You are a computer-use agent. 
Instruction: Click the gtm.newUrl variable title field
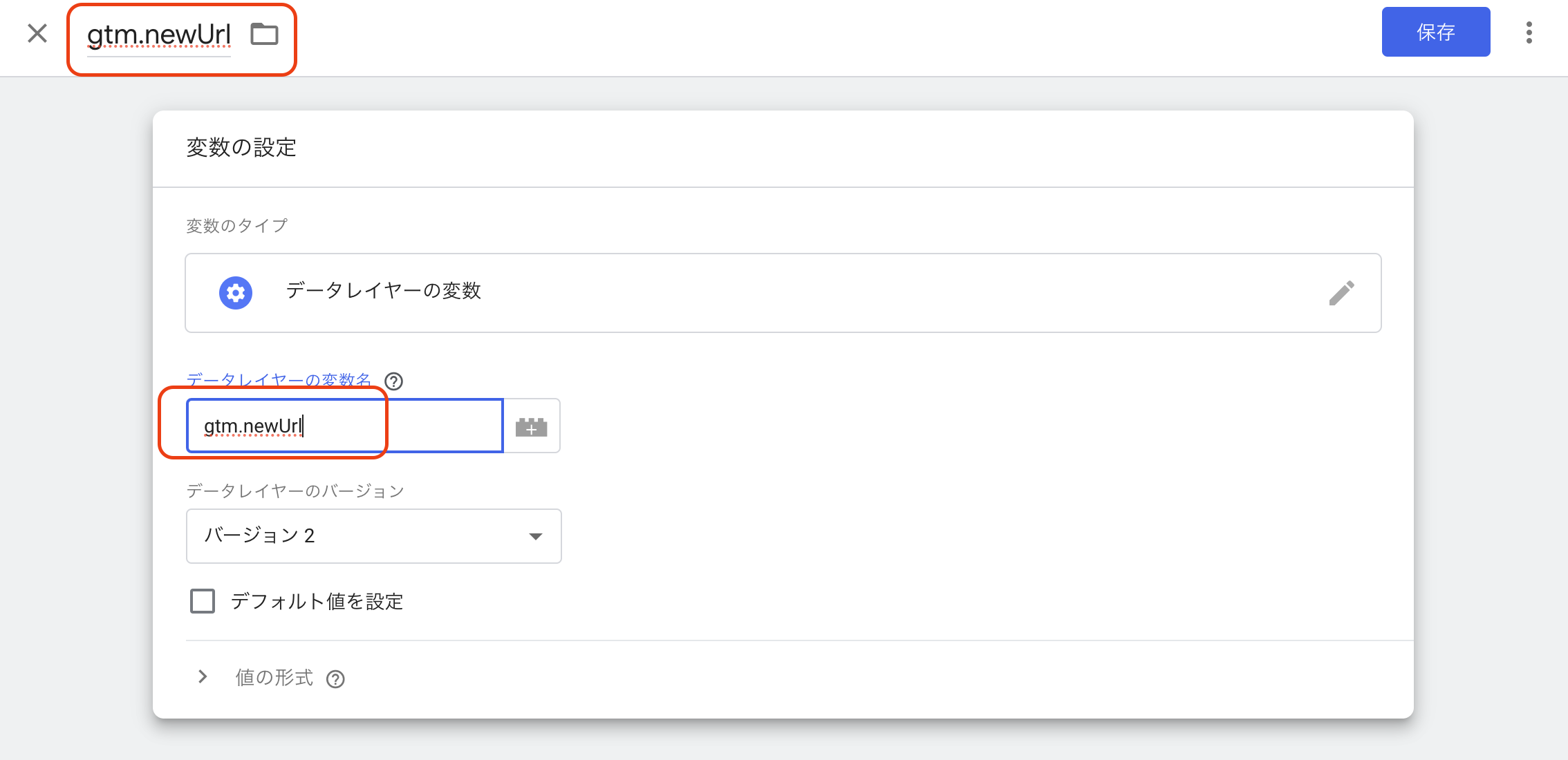159,35
